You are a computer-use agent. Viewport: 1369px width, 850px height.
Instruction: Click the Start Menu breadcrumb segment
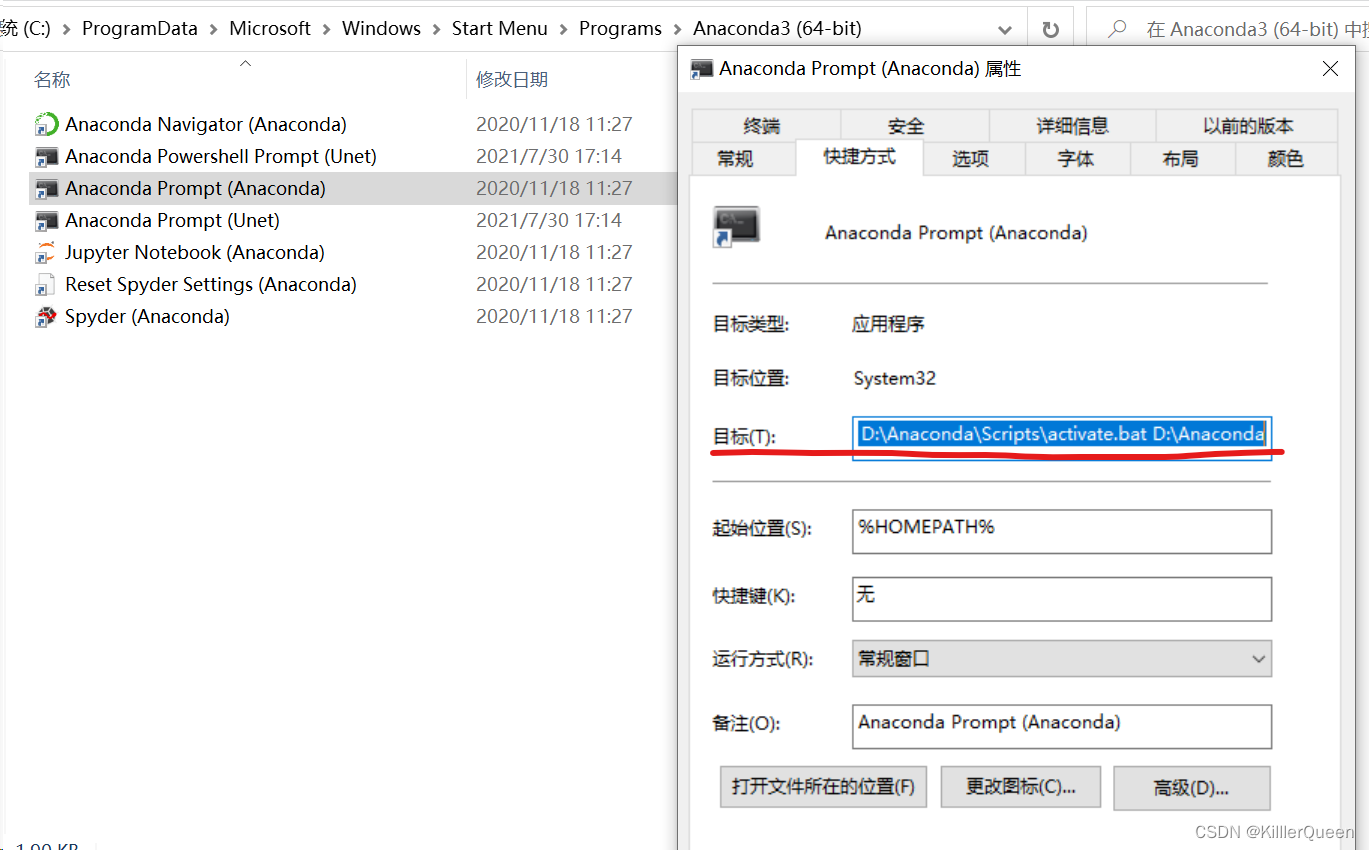pyautogui.click(x=500, y=29)
